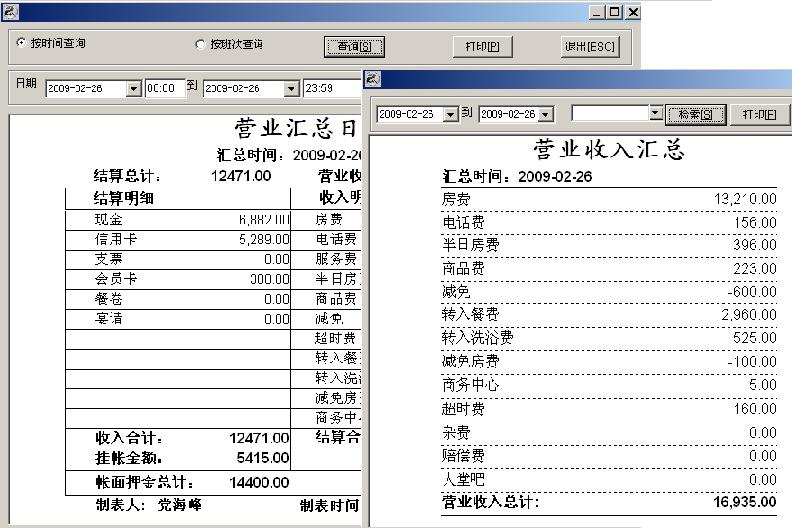Expand the front window's end date dropdown
Viewport: 792px width, 528px height.
pyautogui.click(x=558, y=115)
